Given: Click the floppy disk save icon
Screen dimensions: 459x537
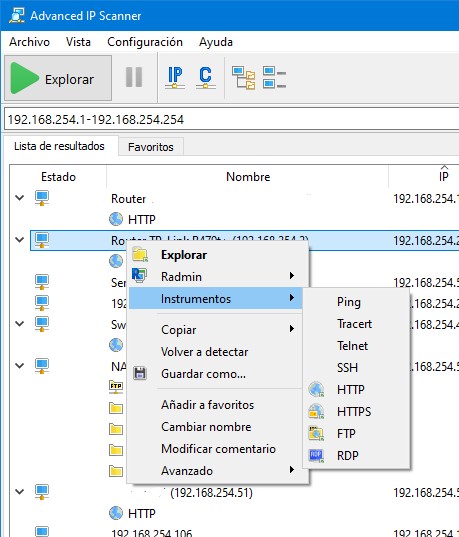Looking at the screenshot, I should click(140, 373).
